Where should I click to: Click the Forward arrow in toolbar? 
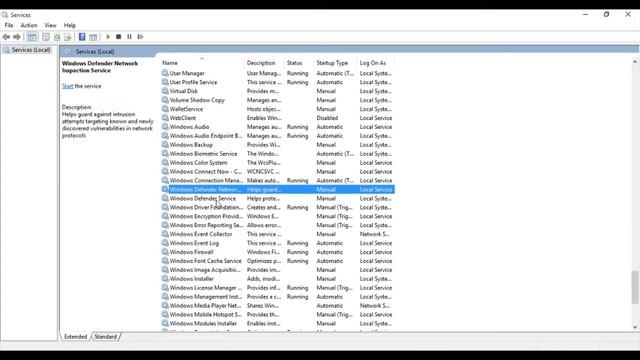[x=17, y=37]
